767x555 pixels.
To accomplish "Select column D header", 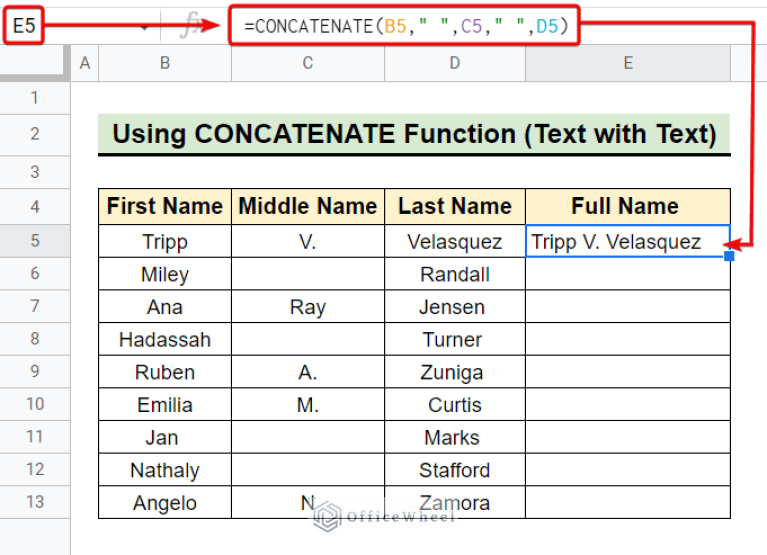I will point(455,63).
